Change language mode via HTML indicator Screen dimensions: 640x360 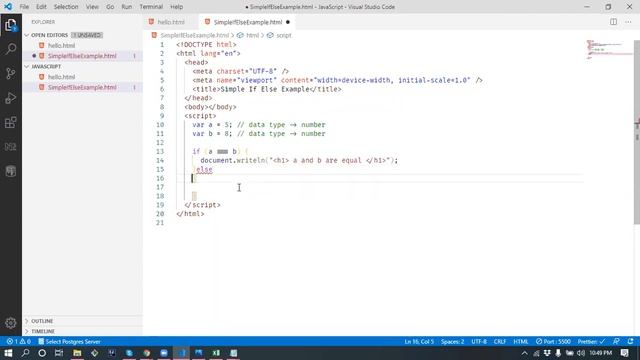click(521, 342)
